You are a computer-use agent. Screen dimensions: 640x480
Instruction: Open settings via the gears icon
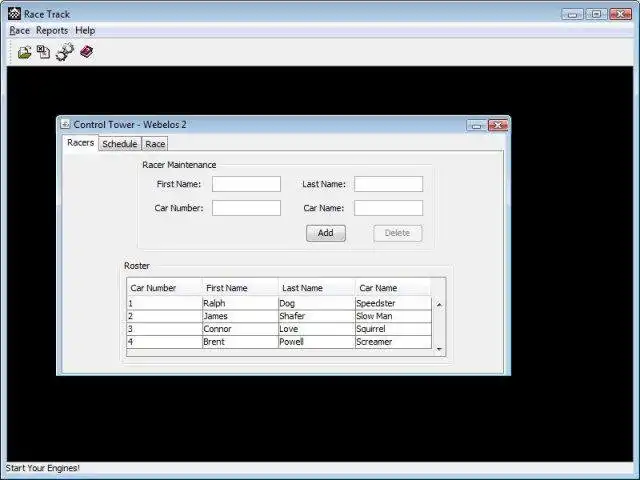[65, 52]
